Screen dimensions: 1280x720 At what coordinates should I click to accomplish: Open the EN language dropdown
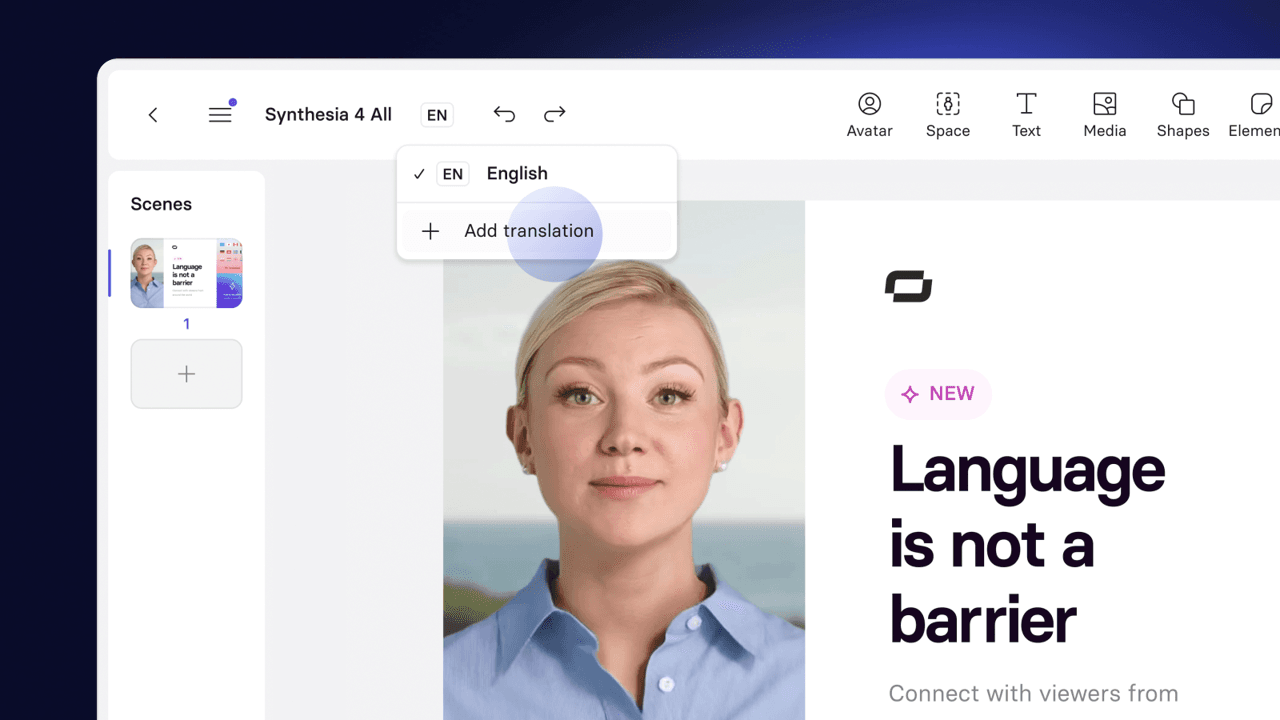[x=436, y=114]
